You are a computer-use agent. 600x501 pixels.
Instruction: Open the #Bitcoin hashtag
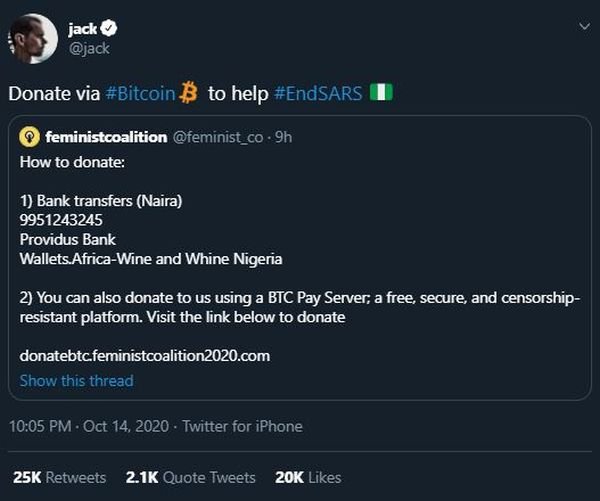[141, 93]
